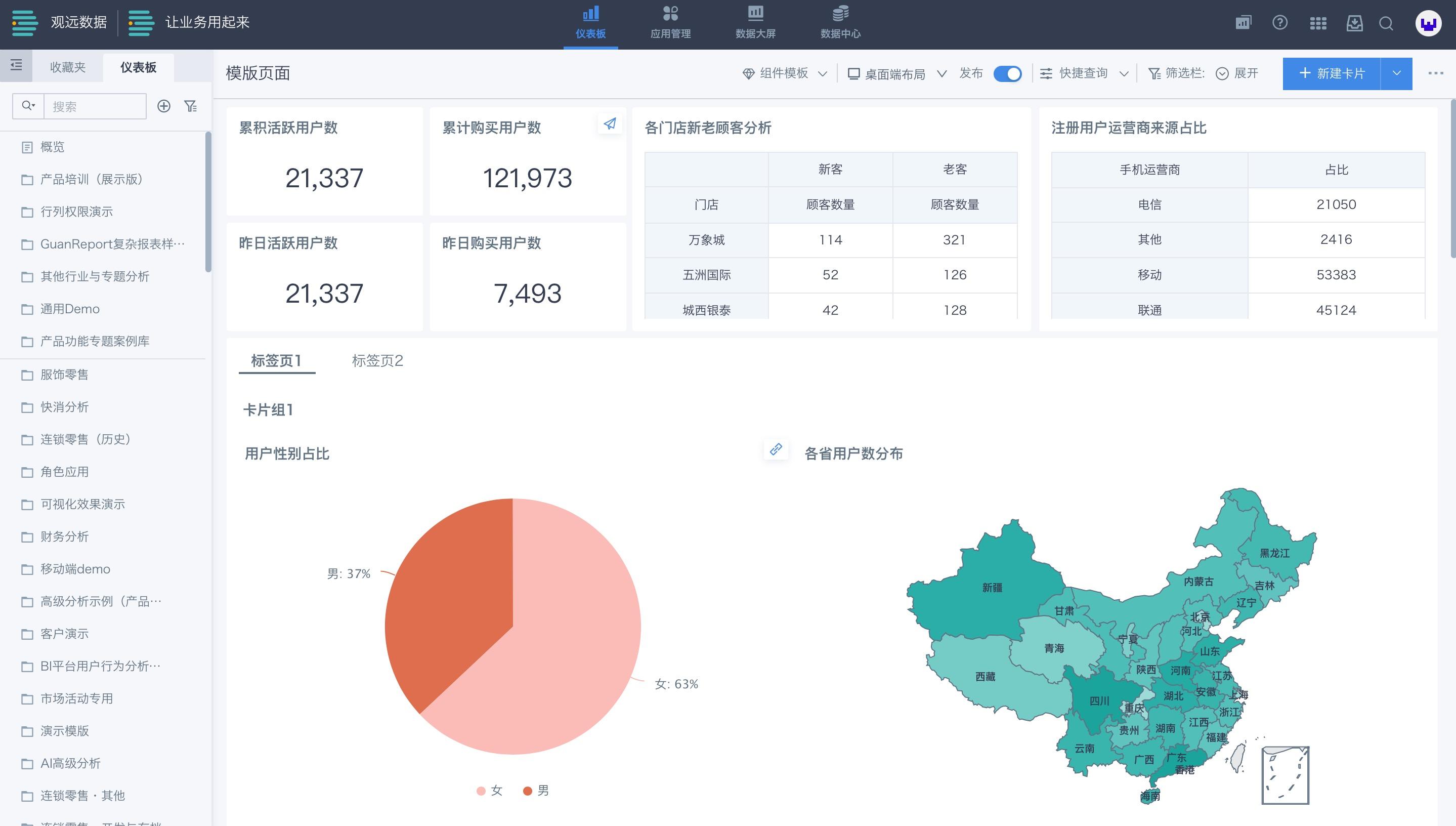Open the download inbox icon
1456x826 pixels.
pyautogui.click(x=1354, y=23)
